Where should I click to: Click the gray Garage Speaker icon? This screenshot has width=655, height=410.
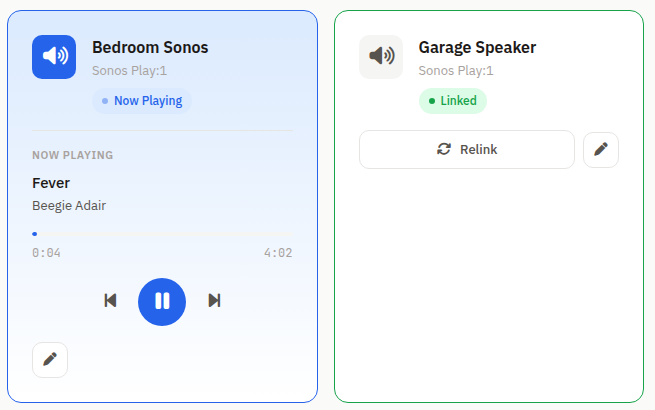coord(381,57)
